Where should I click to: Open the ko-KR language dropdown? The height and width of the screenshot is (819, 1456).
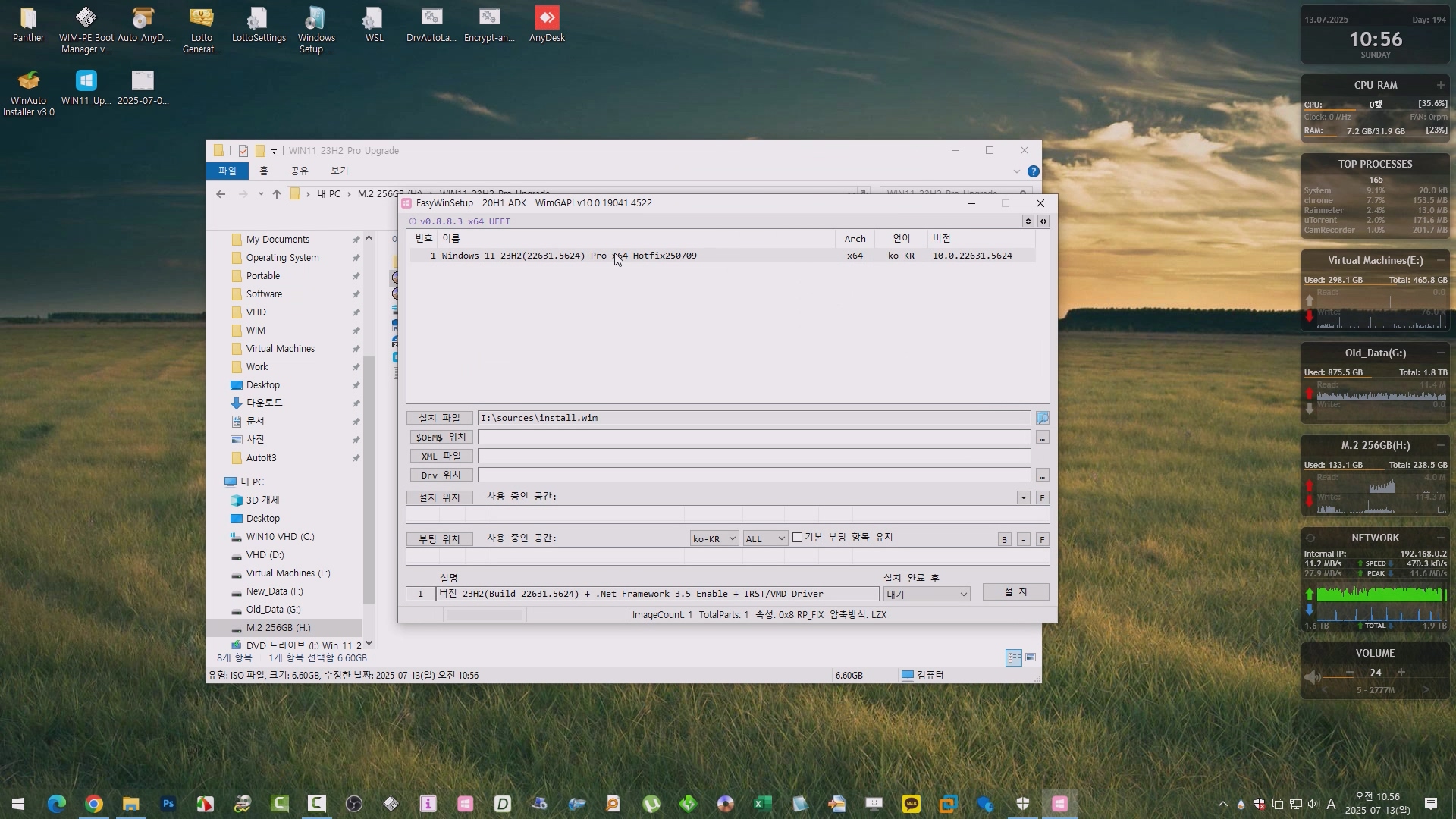pos(714,538)
